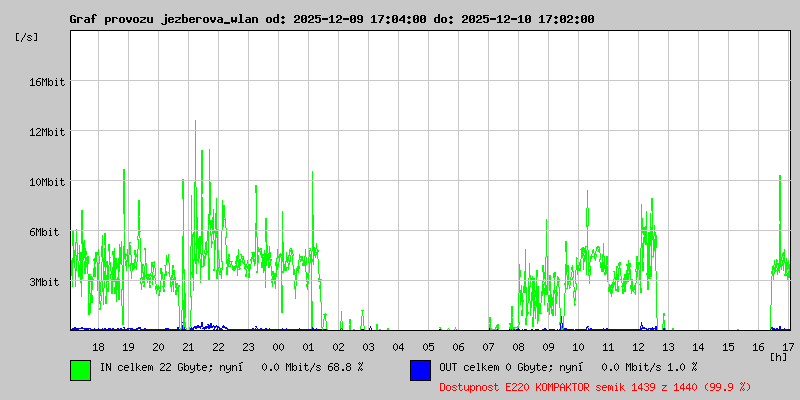The width and height of the screenshot is (800, 400).
Task: Click hour label 06 on time axis
Action: click(459, 347)
